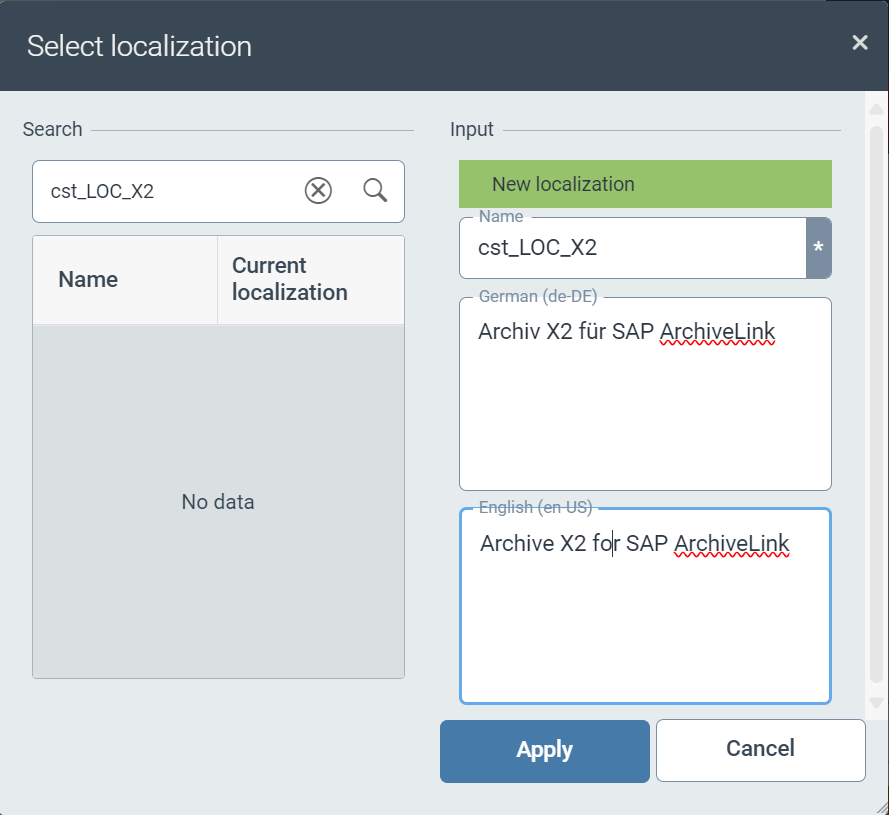Click the asterisk marker beside the Name field

point(818,248)
